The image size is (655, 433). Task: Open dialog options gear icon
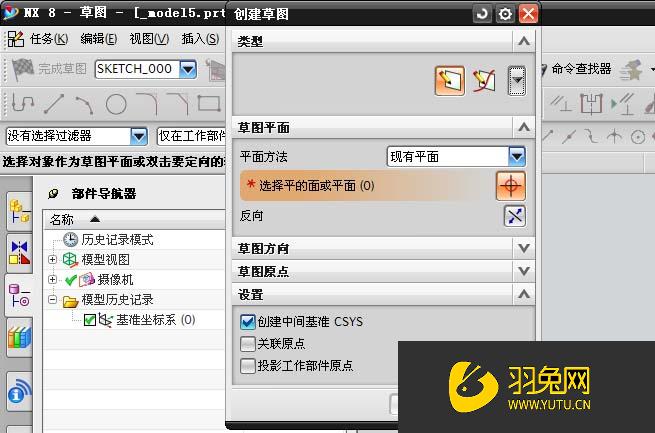click(505, 14)
